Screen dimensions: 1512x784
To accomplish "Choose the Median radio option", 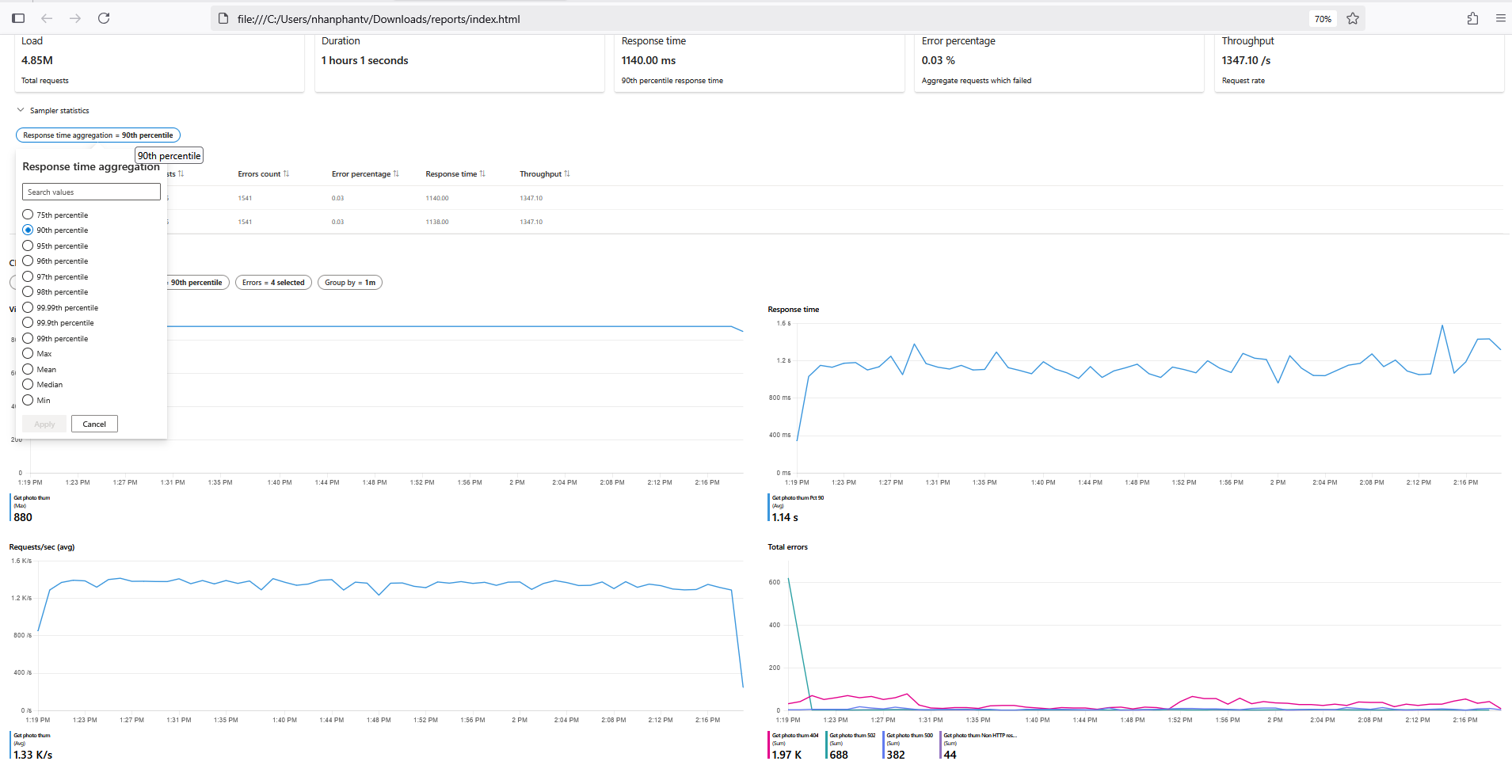I will click(x=29, y=384).
